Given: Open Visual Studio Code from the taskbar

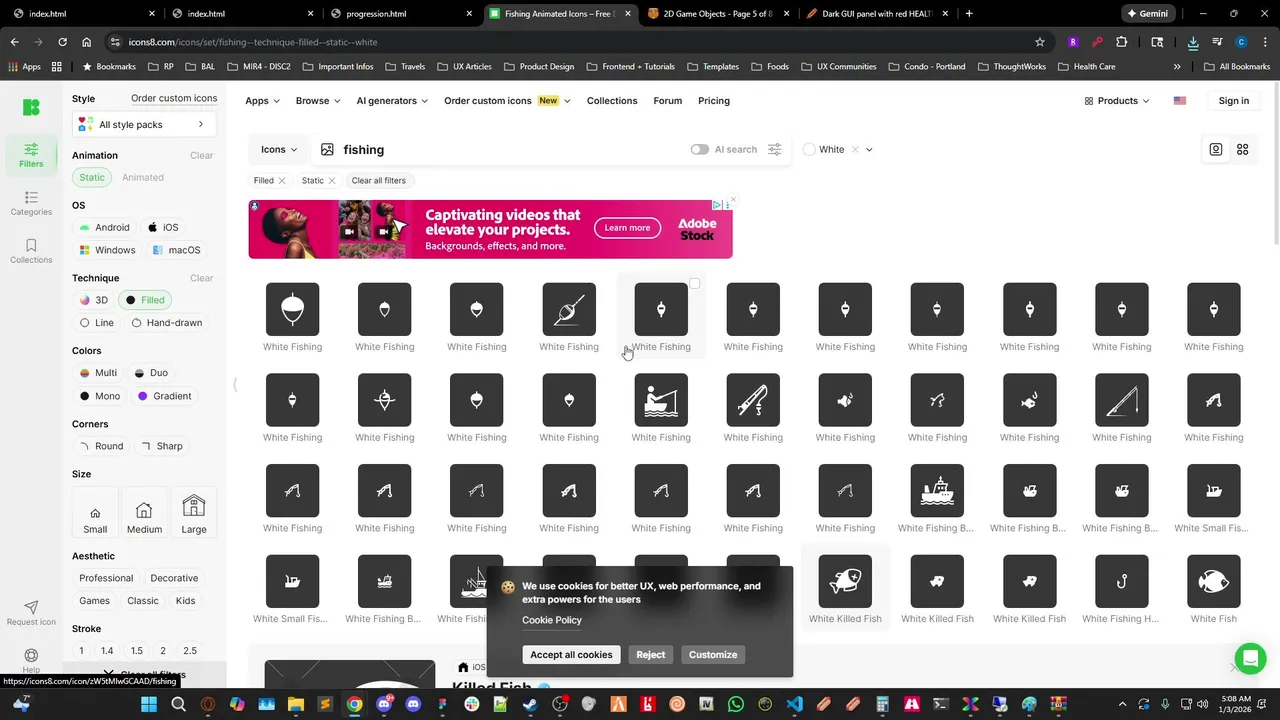Looking at the screenshot, I should point(794,704).
